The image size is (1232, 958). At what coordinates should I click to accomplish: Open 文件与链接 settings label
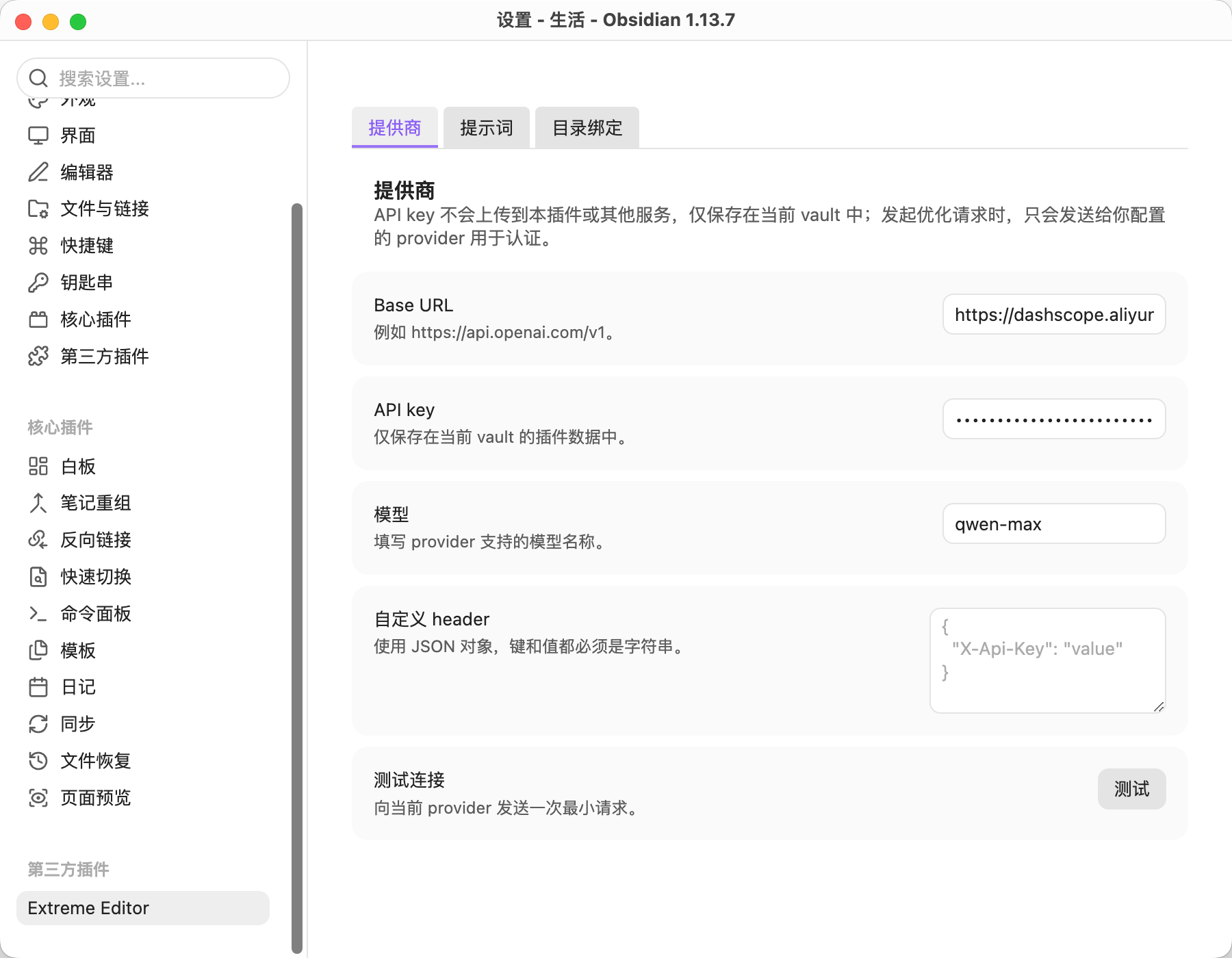(105, 209)
